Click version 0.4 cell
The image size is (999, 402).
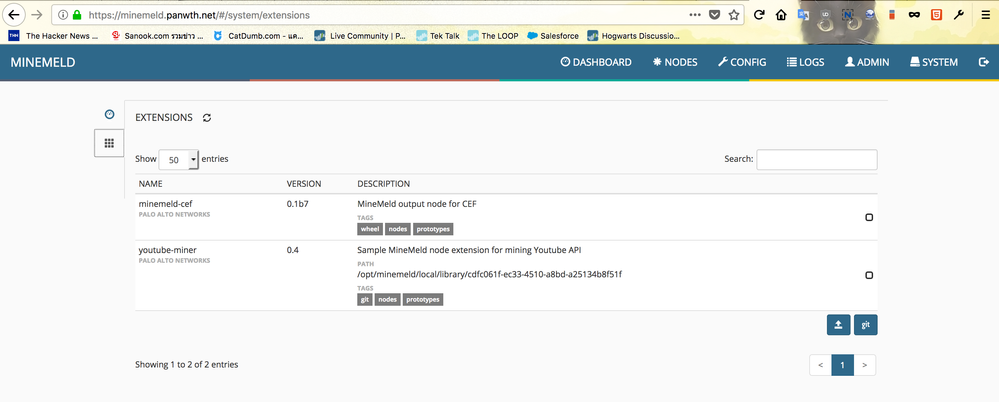[x=292, y=250]
